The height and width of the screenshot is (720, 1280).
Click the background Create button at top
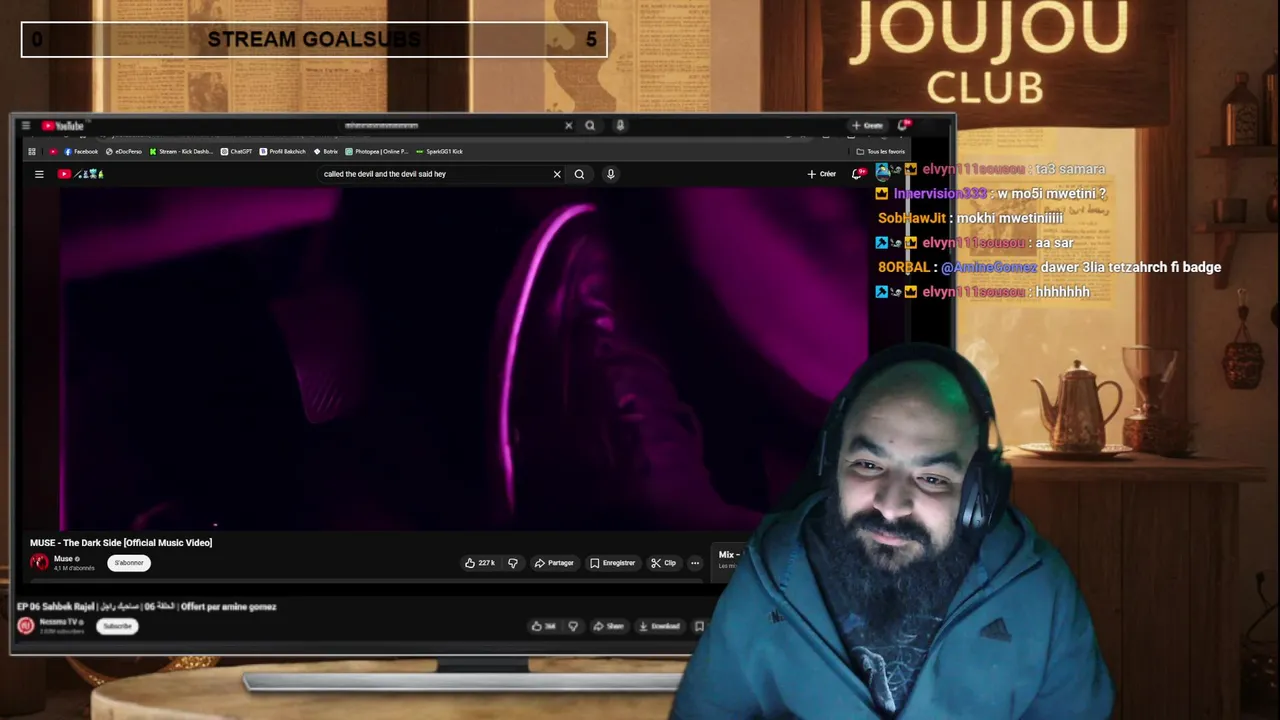(x=867, y=126)
